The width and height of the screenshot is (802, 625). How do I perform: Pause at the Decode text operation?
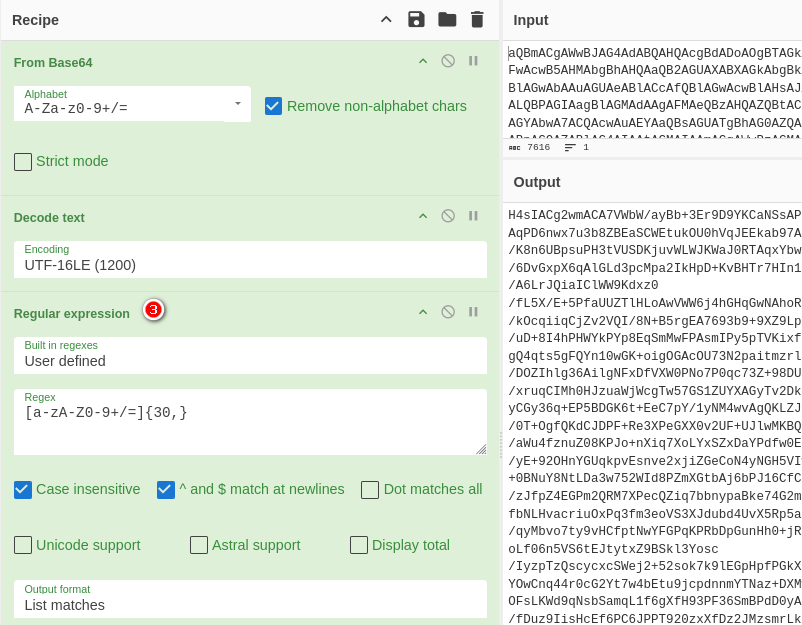(x=473, y=216)
